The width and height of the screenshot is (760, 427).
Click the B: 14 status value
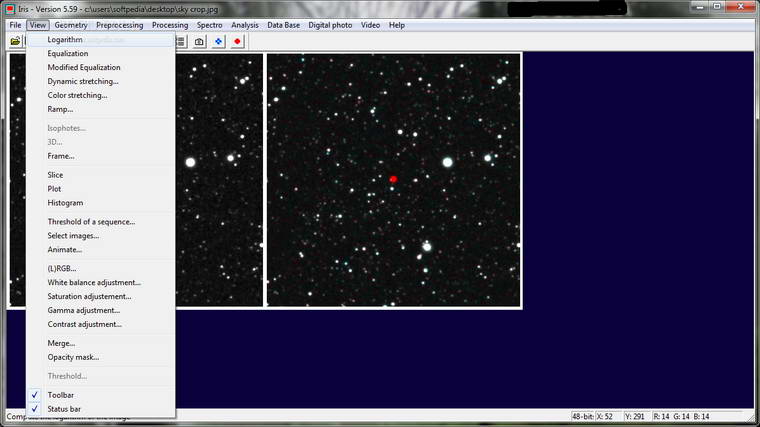point(701,417)
